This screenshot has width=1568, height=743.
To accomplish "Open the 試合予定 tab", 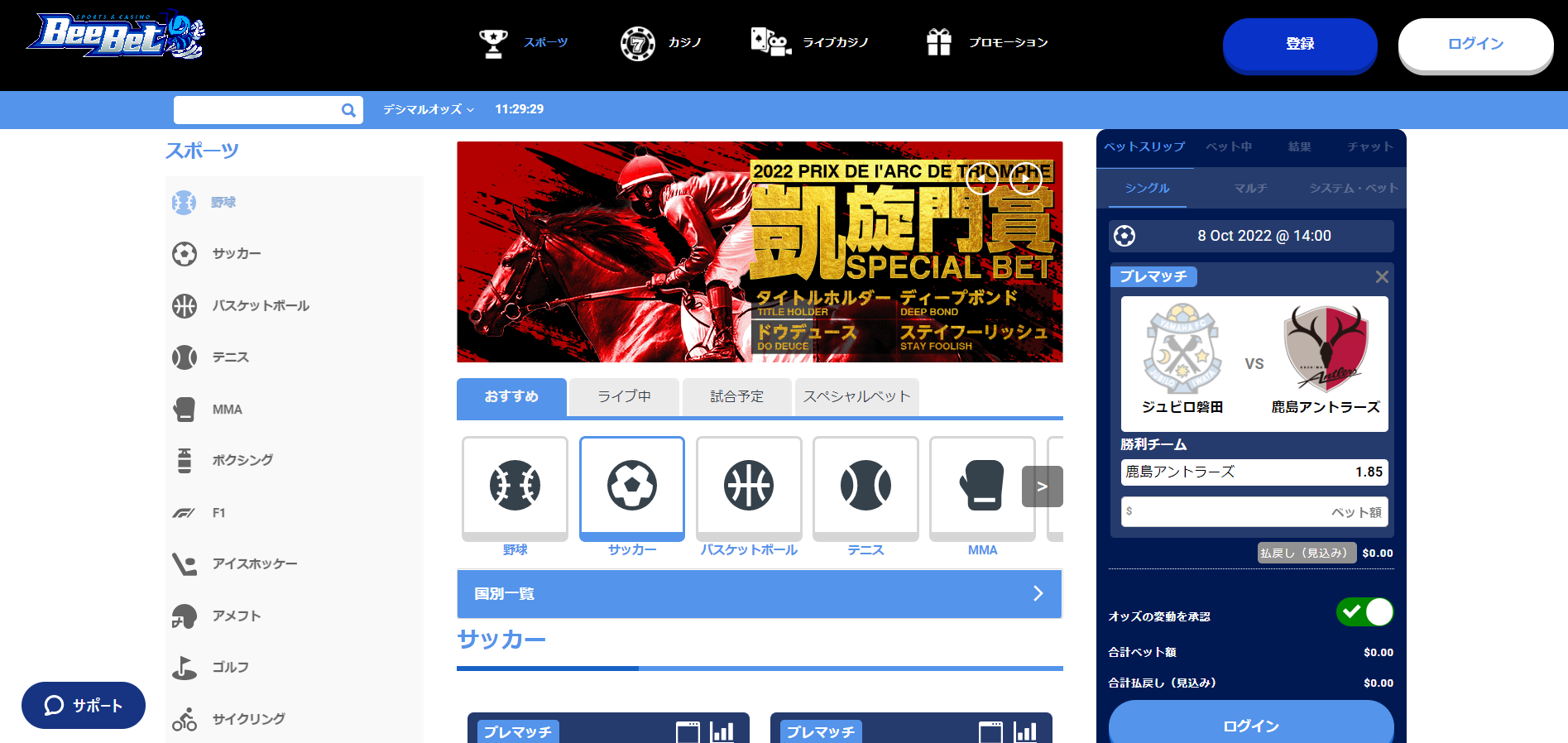I will 737,397.
